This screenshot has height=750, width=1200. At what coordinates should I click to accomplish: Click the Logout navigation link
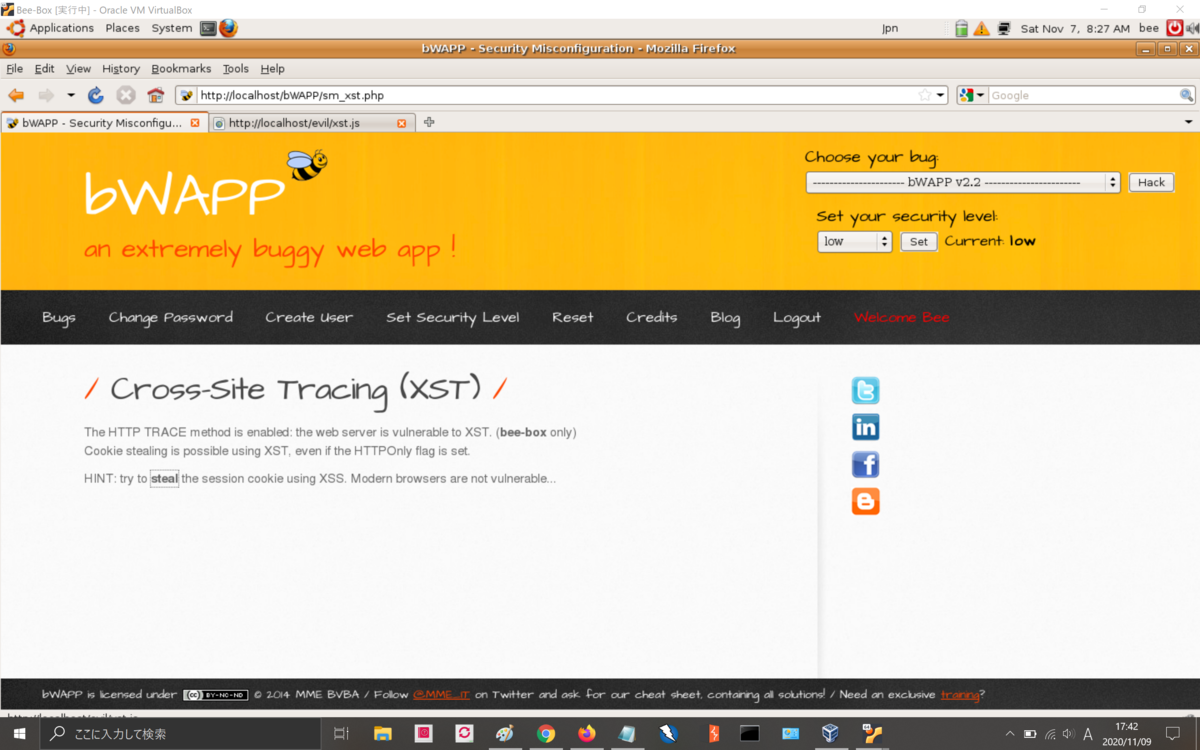click(x=797, y=317)
